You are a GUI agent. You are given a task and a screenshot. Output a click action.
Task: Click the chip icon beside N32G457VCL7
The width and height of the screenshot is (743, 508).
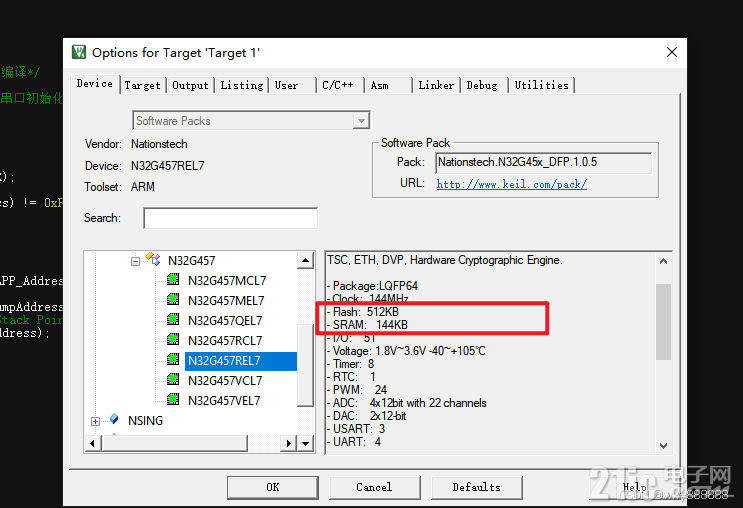(x=173, y=379)
